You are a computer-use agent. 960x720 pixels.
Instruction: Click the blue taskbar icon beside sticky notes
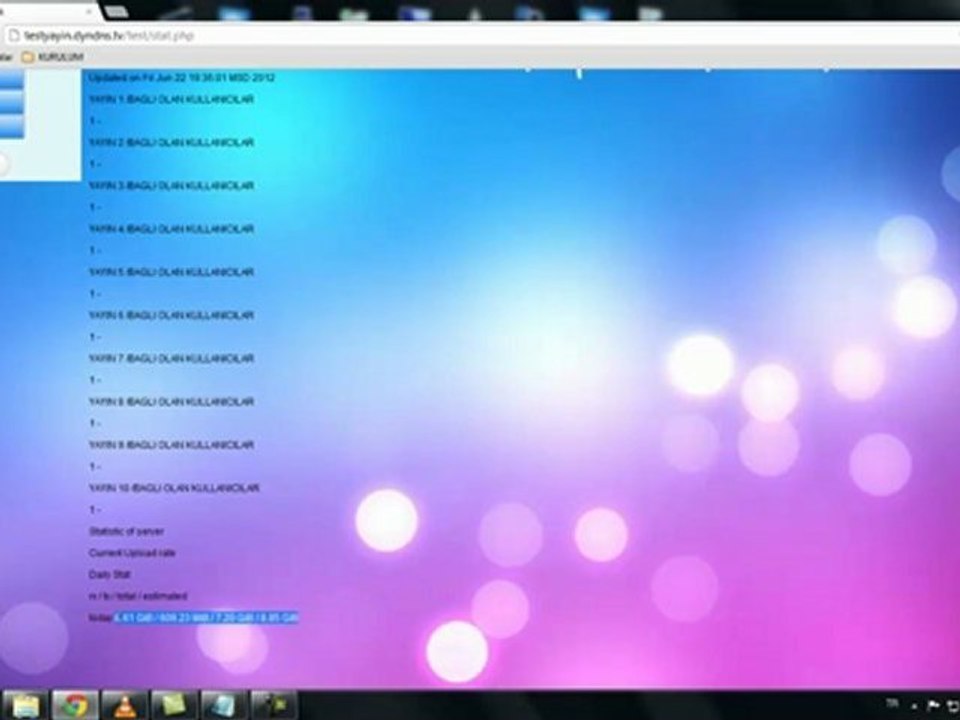tap(223, 706)
